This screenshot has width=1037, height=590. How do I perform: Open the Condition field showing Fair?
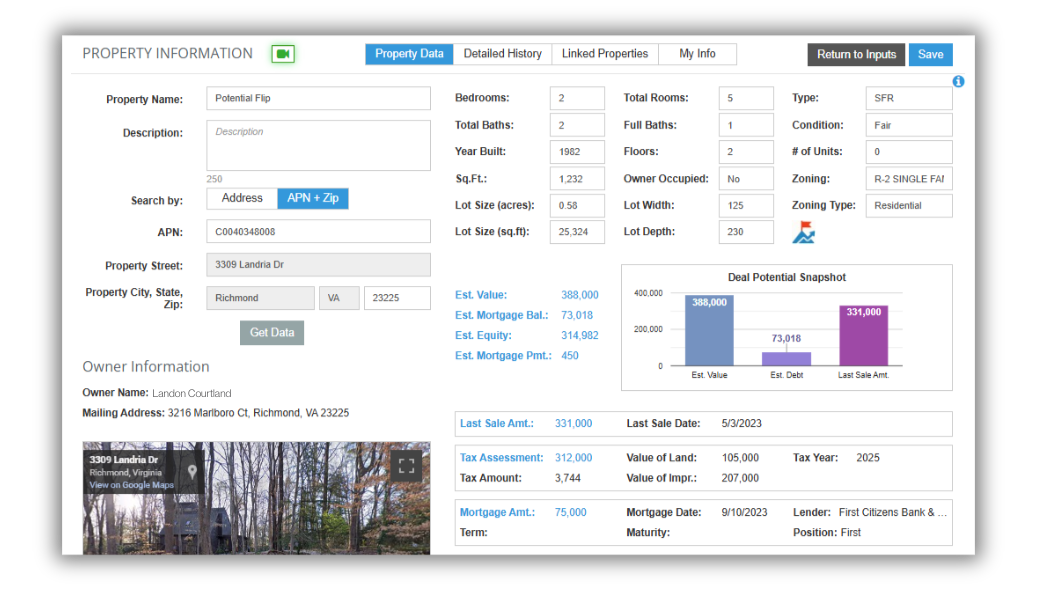pyautogui.click(x=908, y=125)
